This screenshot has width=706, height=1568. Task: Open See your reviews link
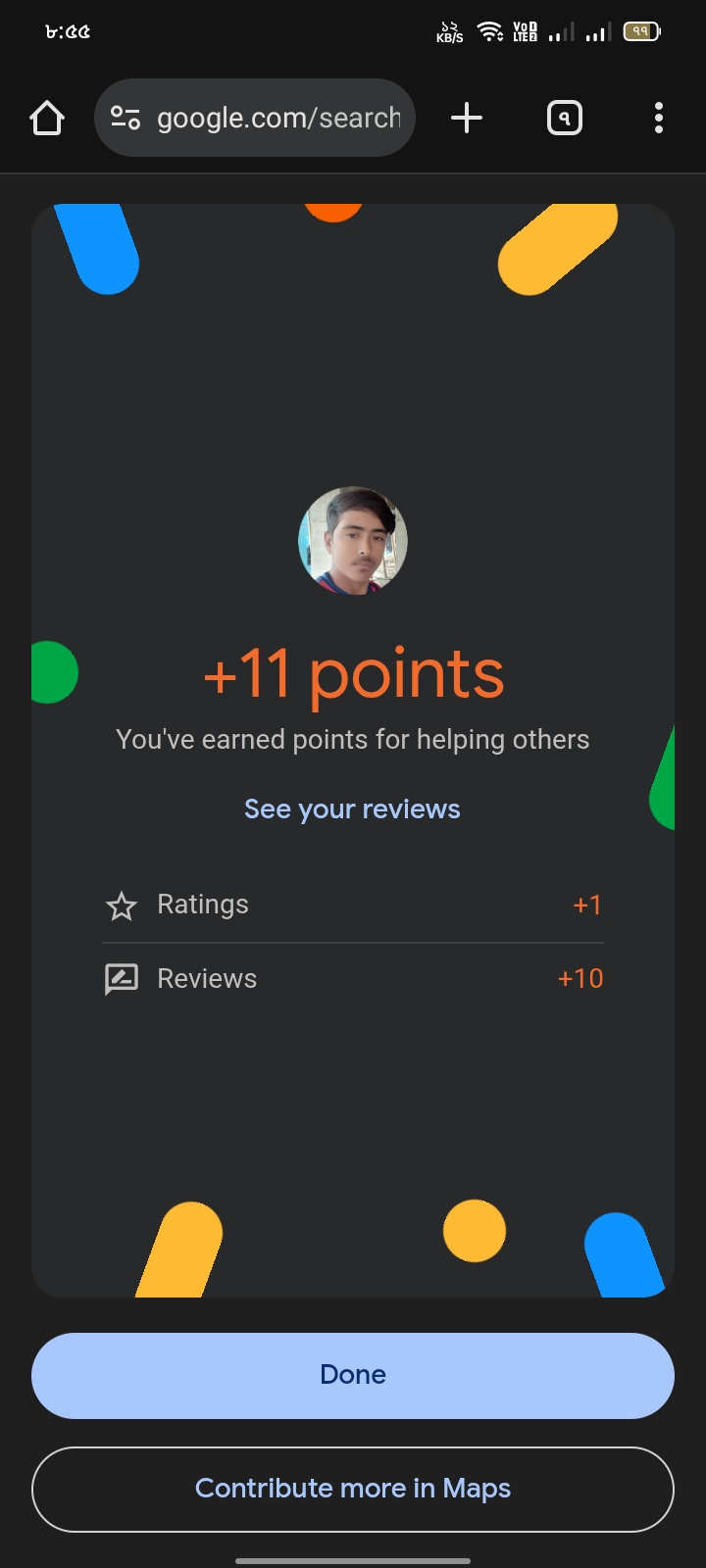pyautogui.click(x=352, y=809)
